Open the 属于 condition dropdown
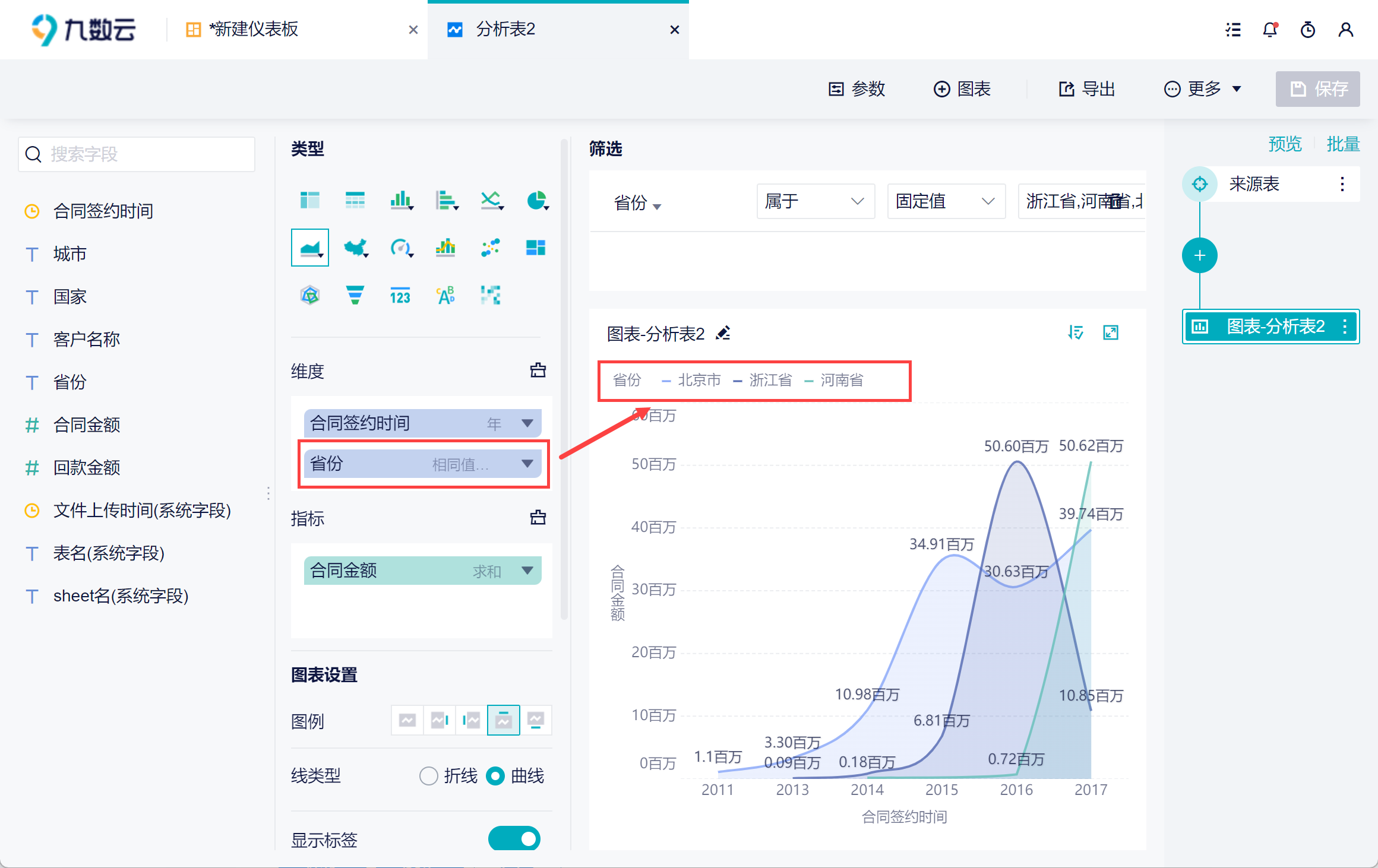The width and height of the screenshot is (1378, 868). pos(815,201)
